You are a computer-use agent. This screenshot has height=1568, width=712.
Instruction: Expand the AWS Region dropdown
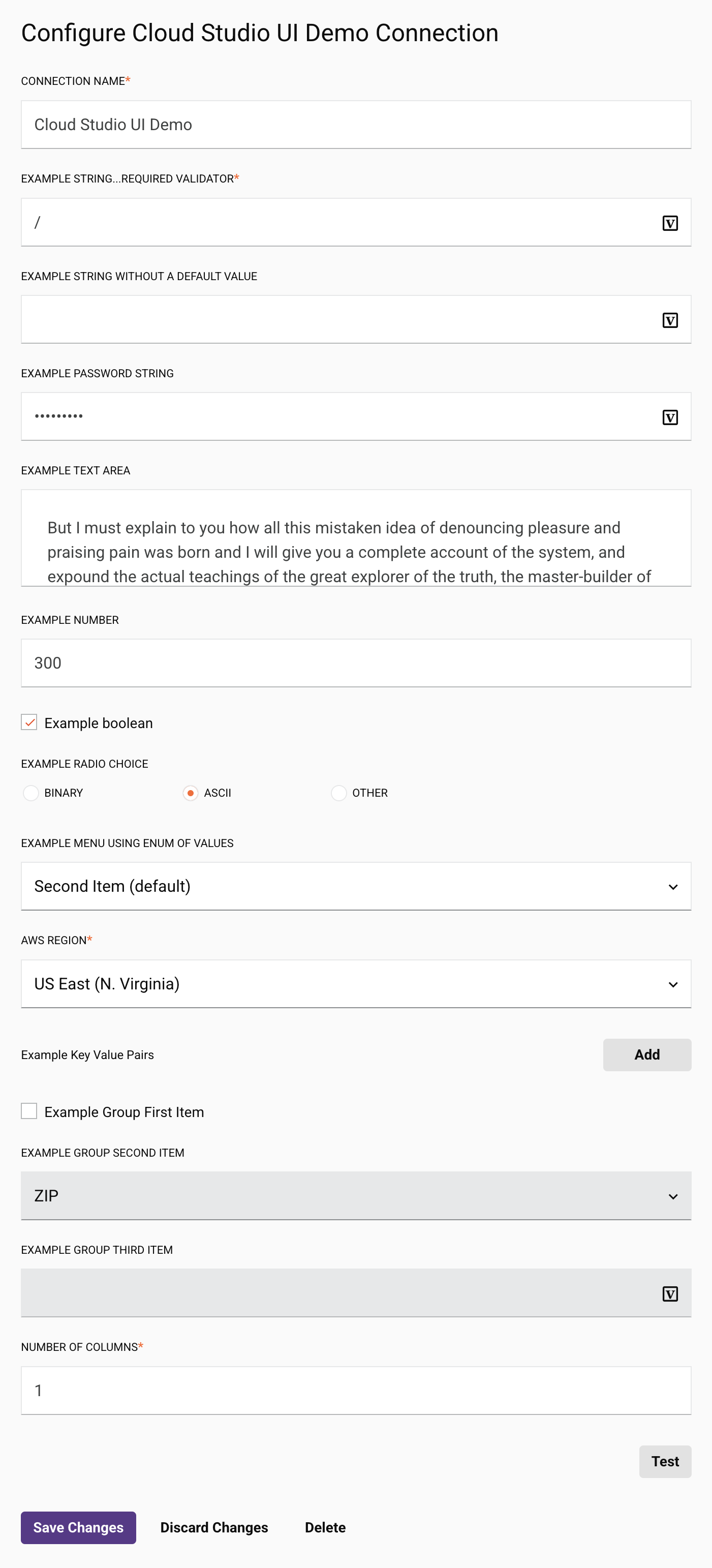tap(356, 984)
